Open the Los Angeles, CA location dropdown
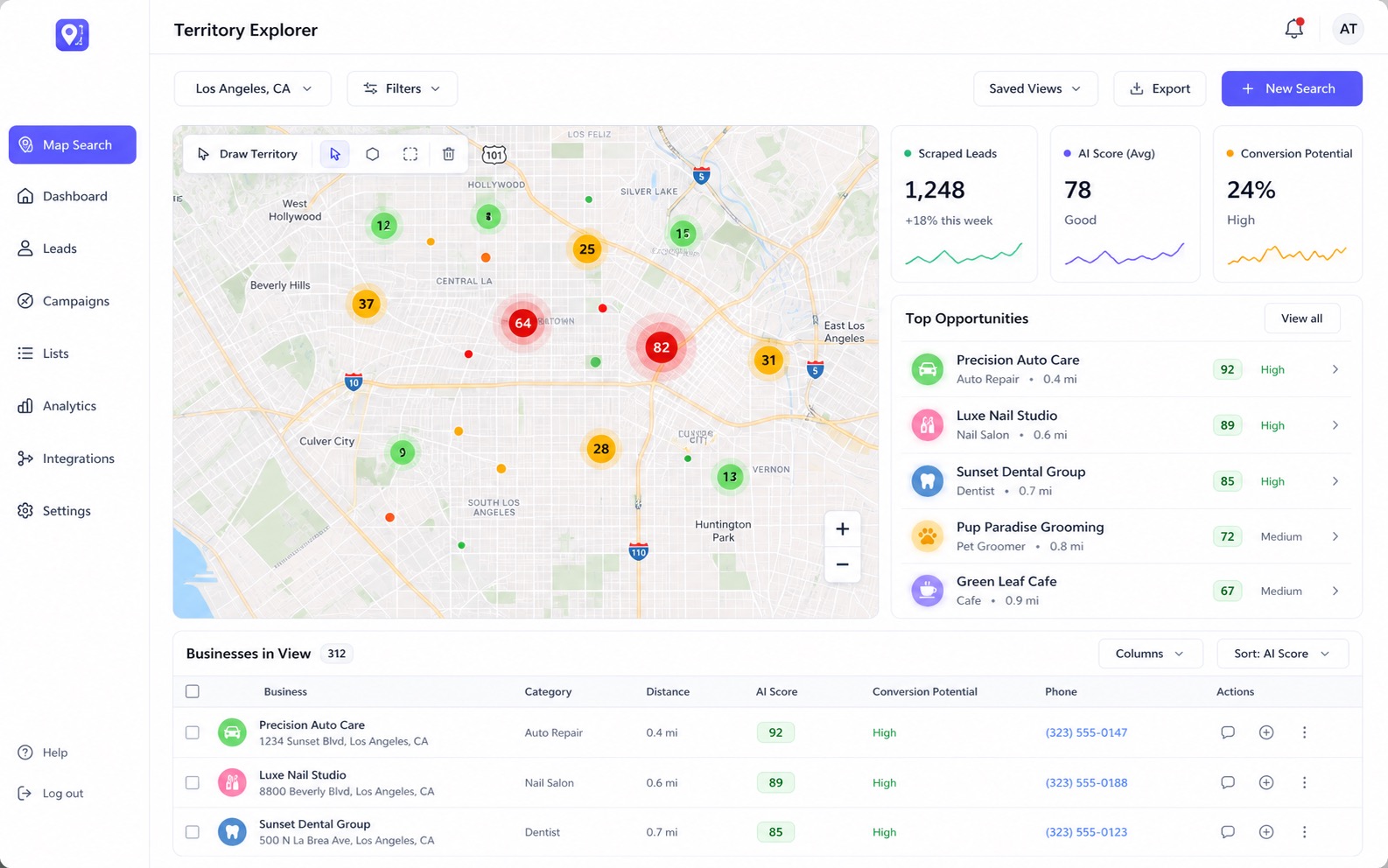Screen dimensions: 1388x868 [253, 88]
